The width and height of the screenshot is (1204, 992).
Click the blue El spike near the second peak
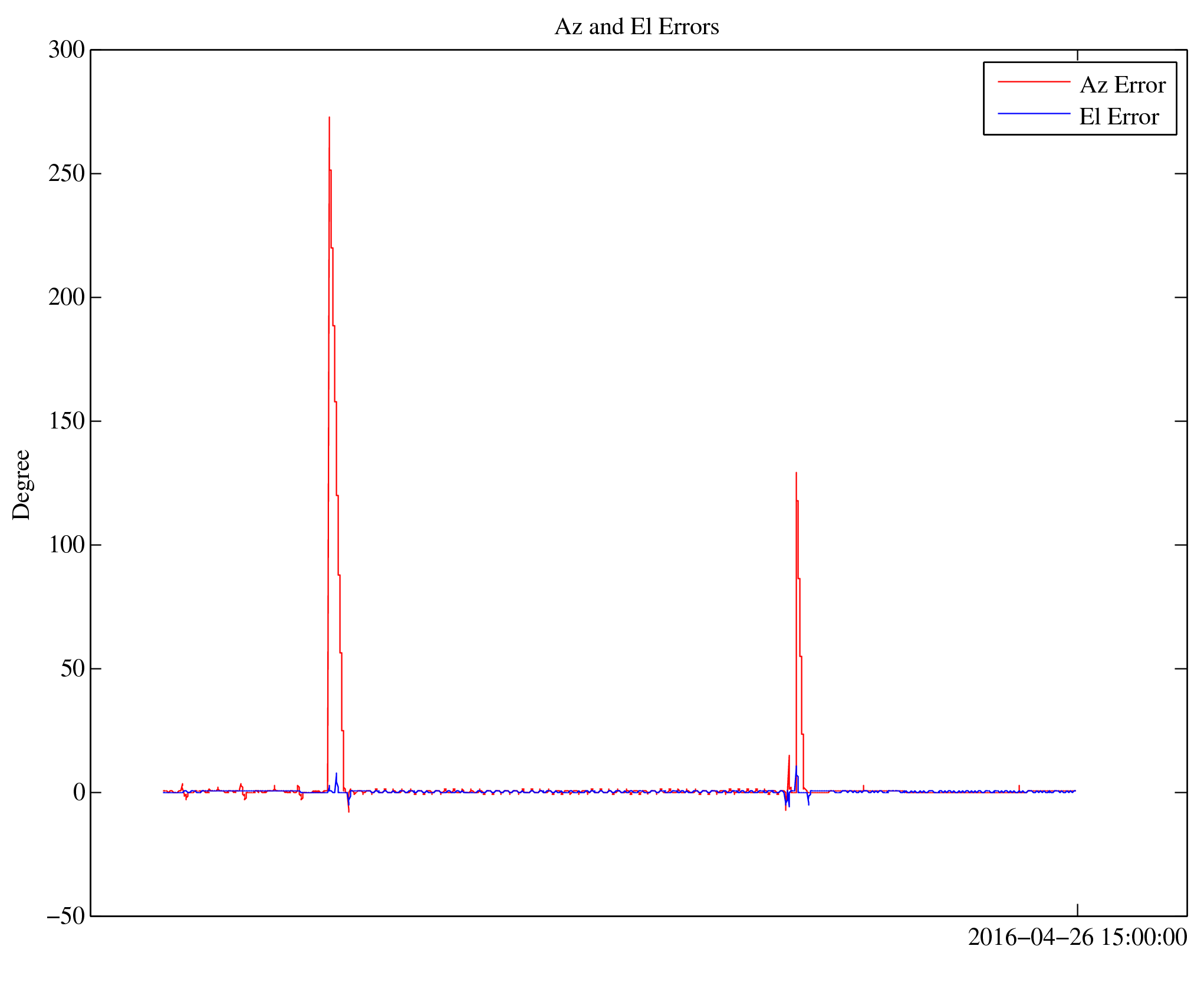pos(796,767)
